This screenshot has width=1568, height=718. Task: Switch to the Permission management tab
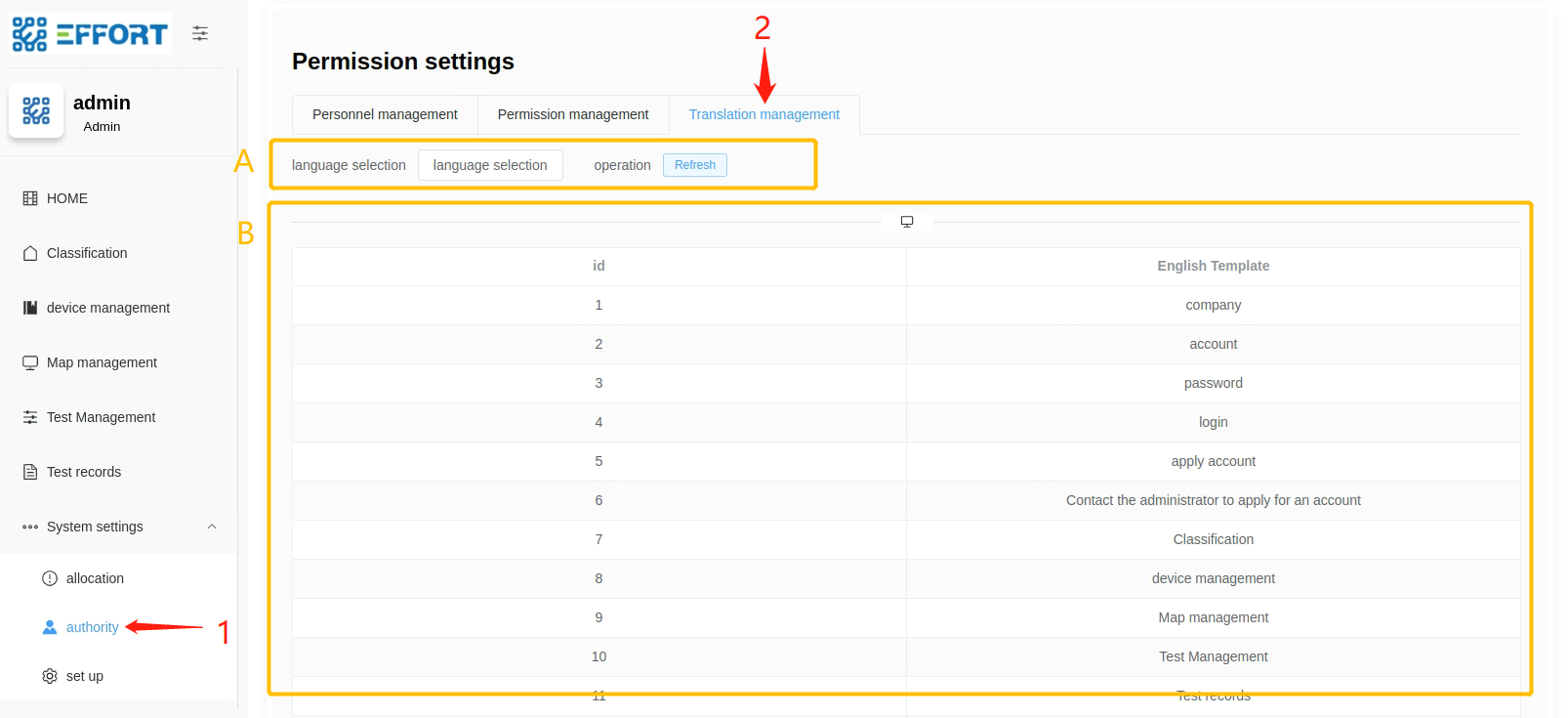point(573,114)
